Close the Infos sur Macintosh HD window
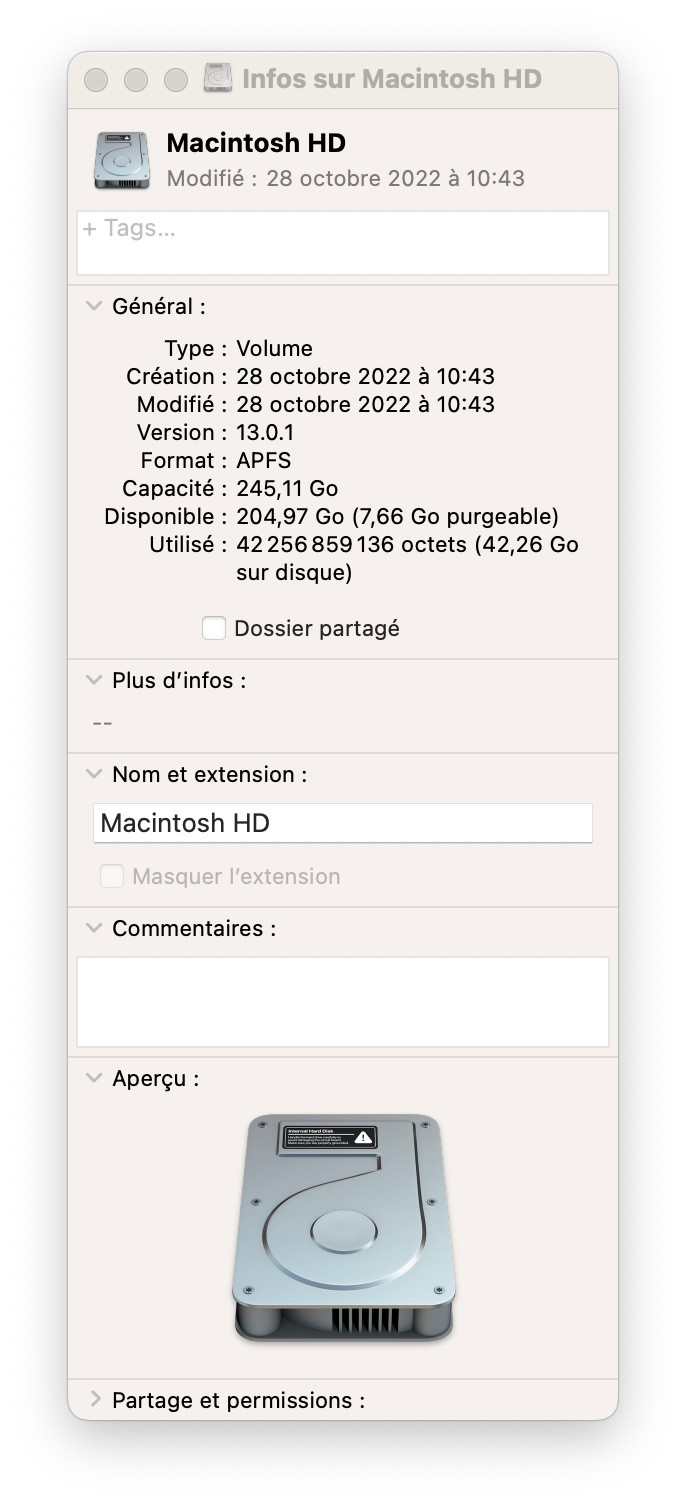Viewport: 686px width, 1504px height. [96, 79]
